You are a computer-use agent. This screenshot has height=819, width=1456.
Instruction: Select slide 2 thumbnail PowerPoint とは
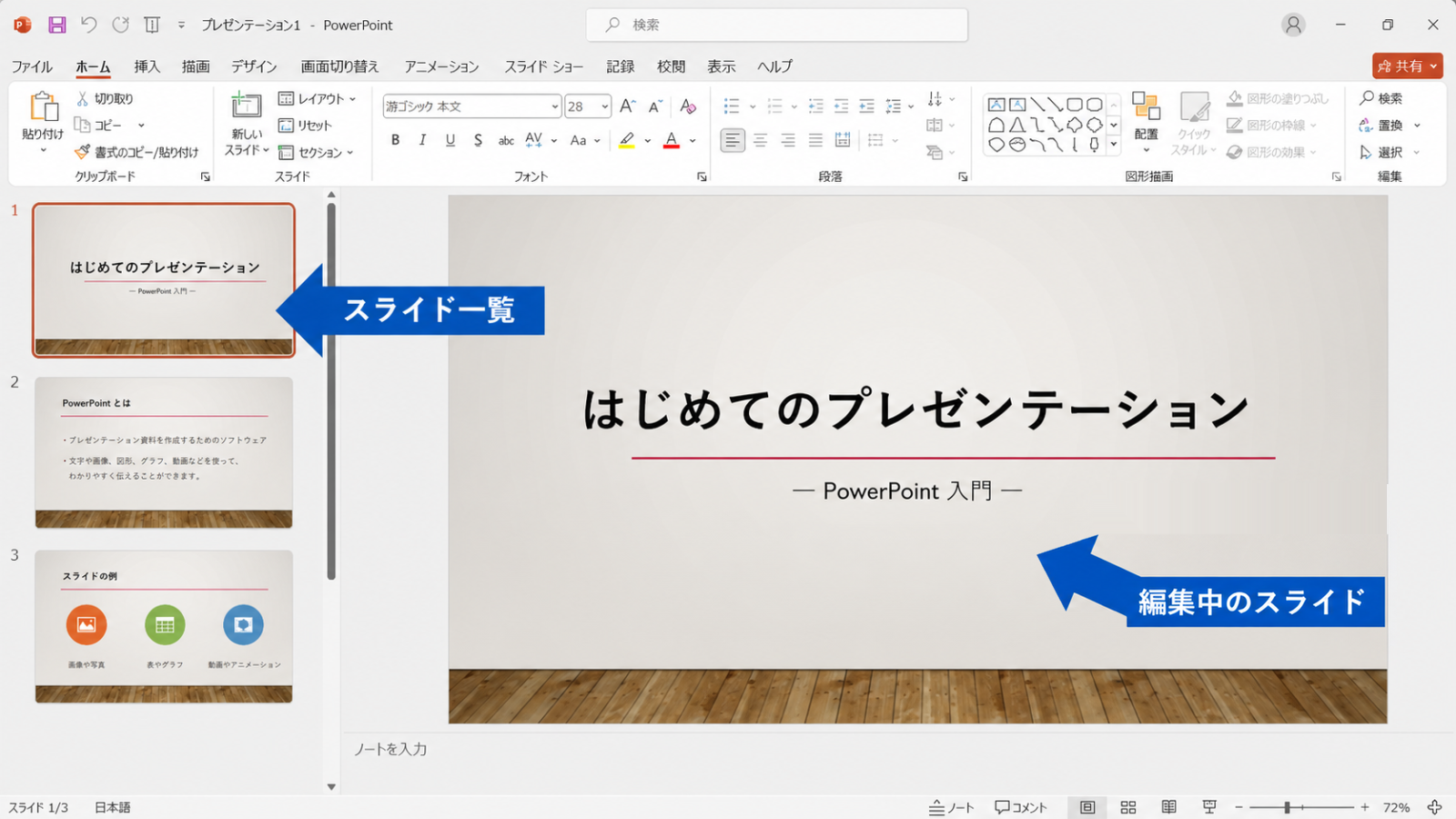click(x=164, y=452)
